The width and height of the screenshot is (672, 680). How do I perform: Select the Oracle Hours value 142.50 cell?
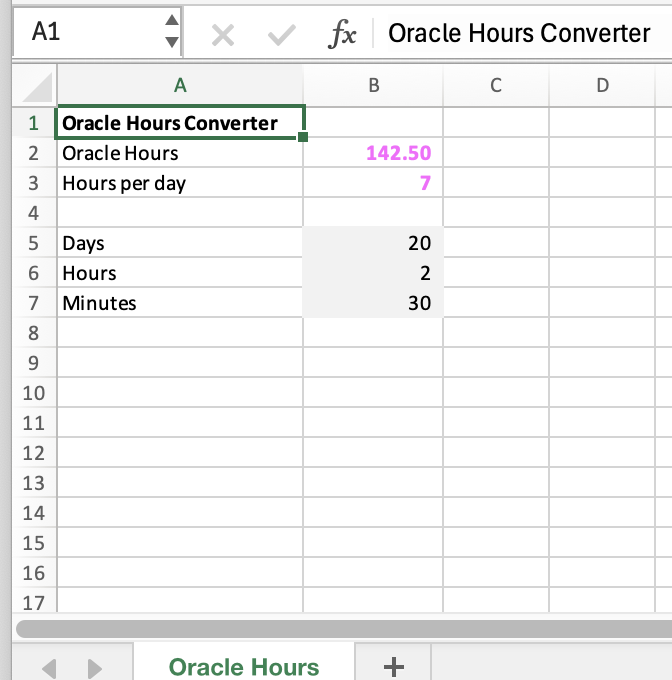373,153
